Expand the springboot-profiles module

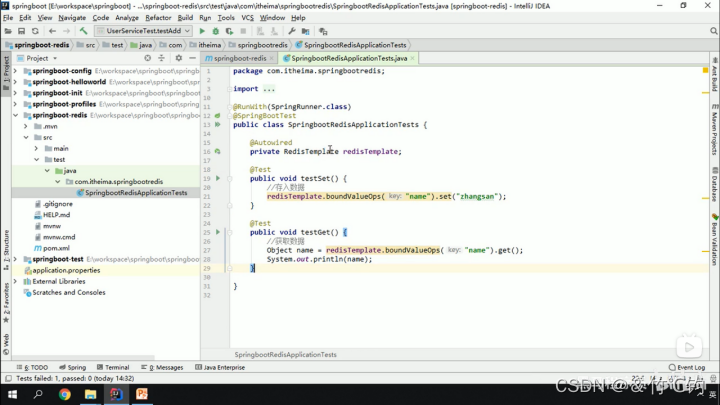[15, 104]
